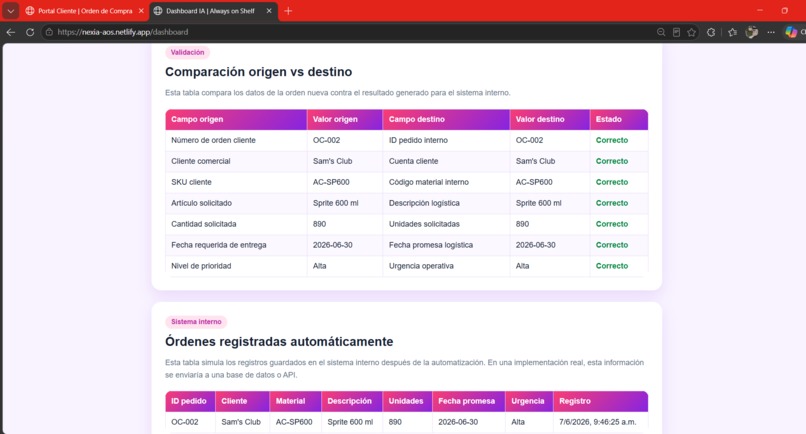Click the Órdenes registradas automáticamente heading
The image size is (806, 434).
tap(279, 341)
